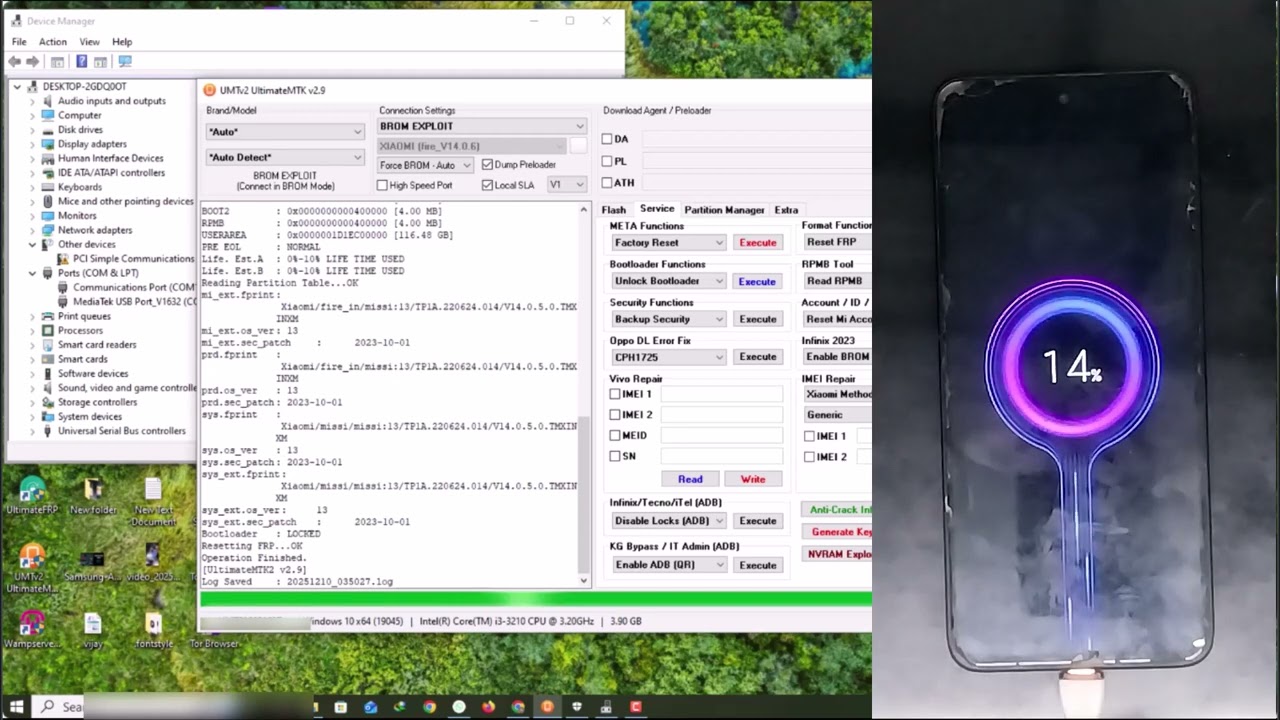Click the Forward arrow in Device Manager toolbar
Image resolution: width=1280 pixels, height=720 pixels.
(33, 62)
